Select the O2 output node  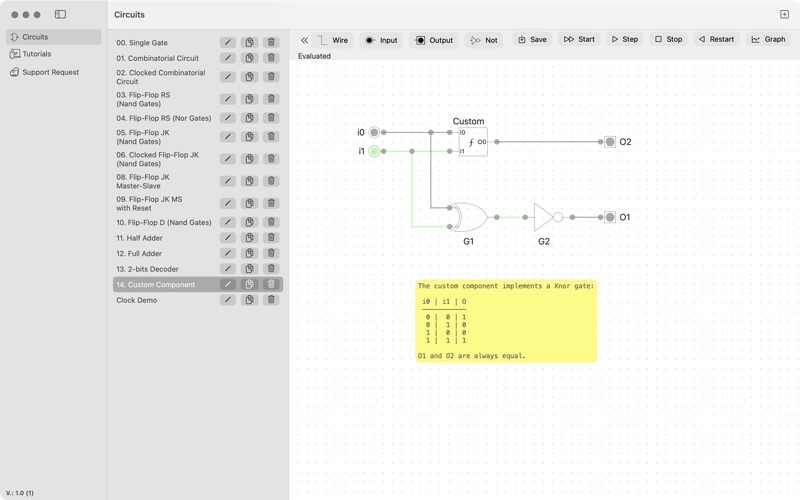click(610, 142)
